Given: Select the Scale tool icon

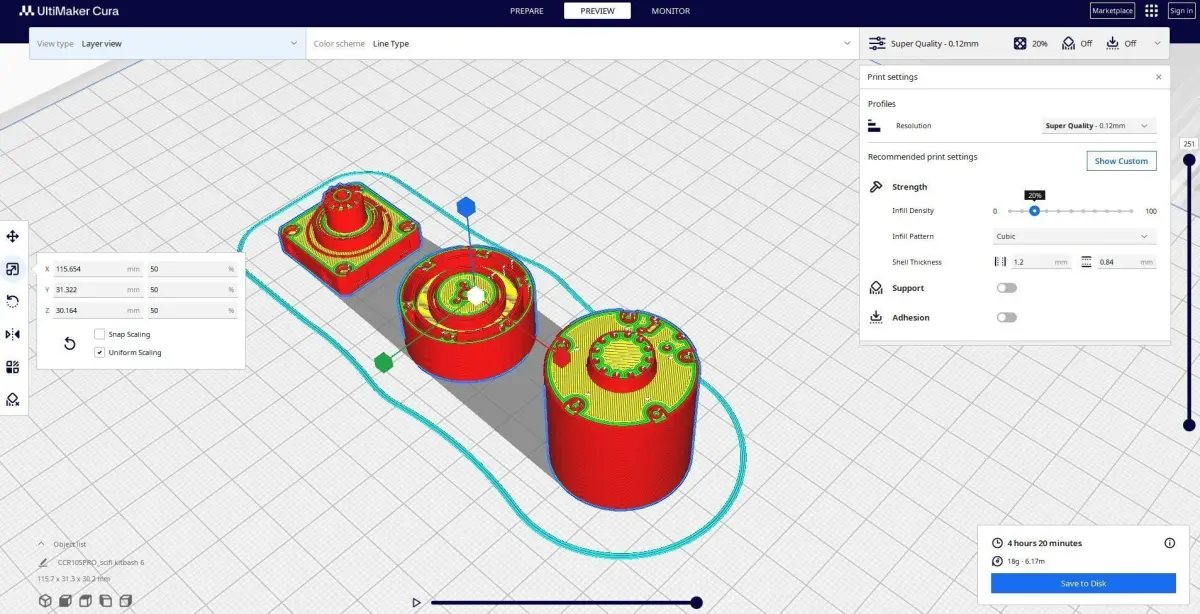Looking at the screenshot, I should click(x=13, y=269).
